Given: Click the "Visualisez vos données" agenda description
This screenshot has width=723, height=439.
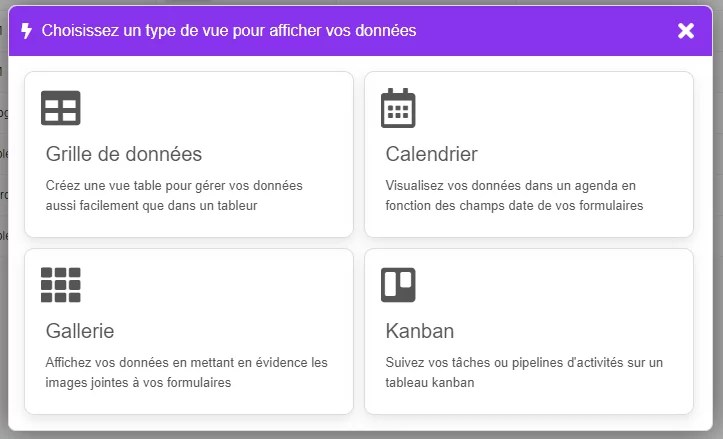Looking at the screenshot, I should tap(514, 195).
